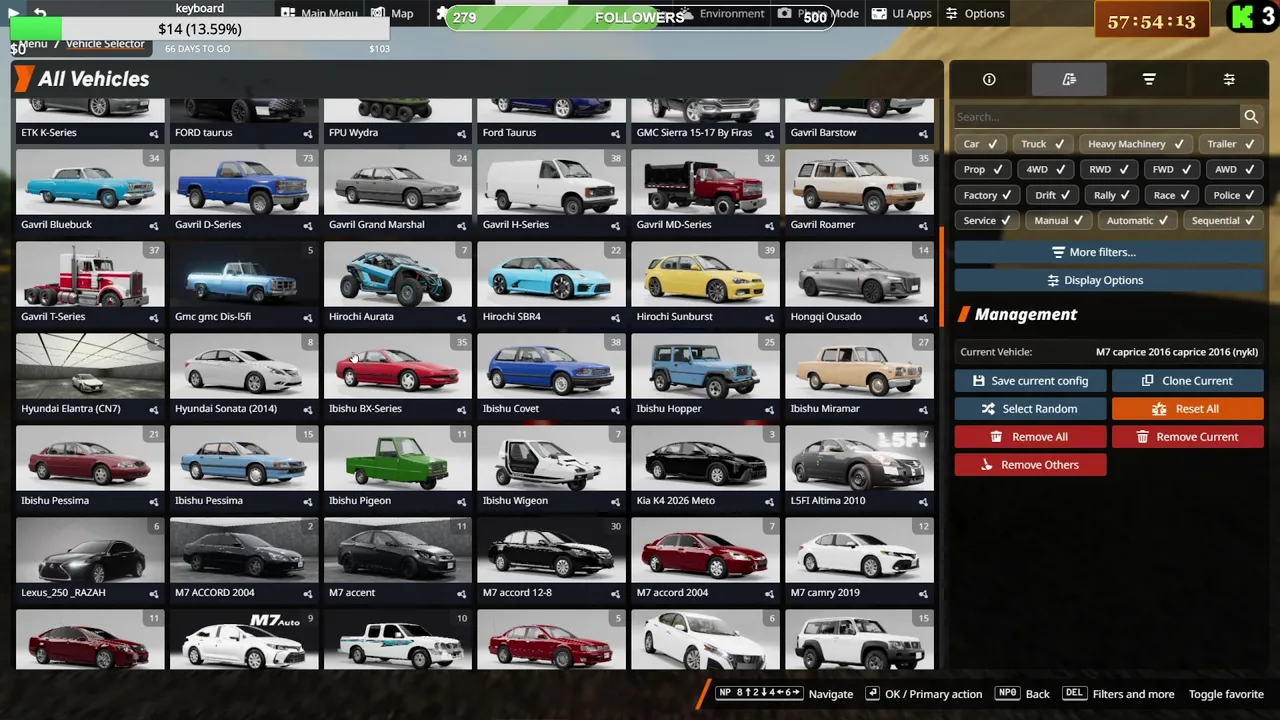Click Remove All button
This screenshot has height=720, width=1280.
[1030, 437]
